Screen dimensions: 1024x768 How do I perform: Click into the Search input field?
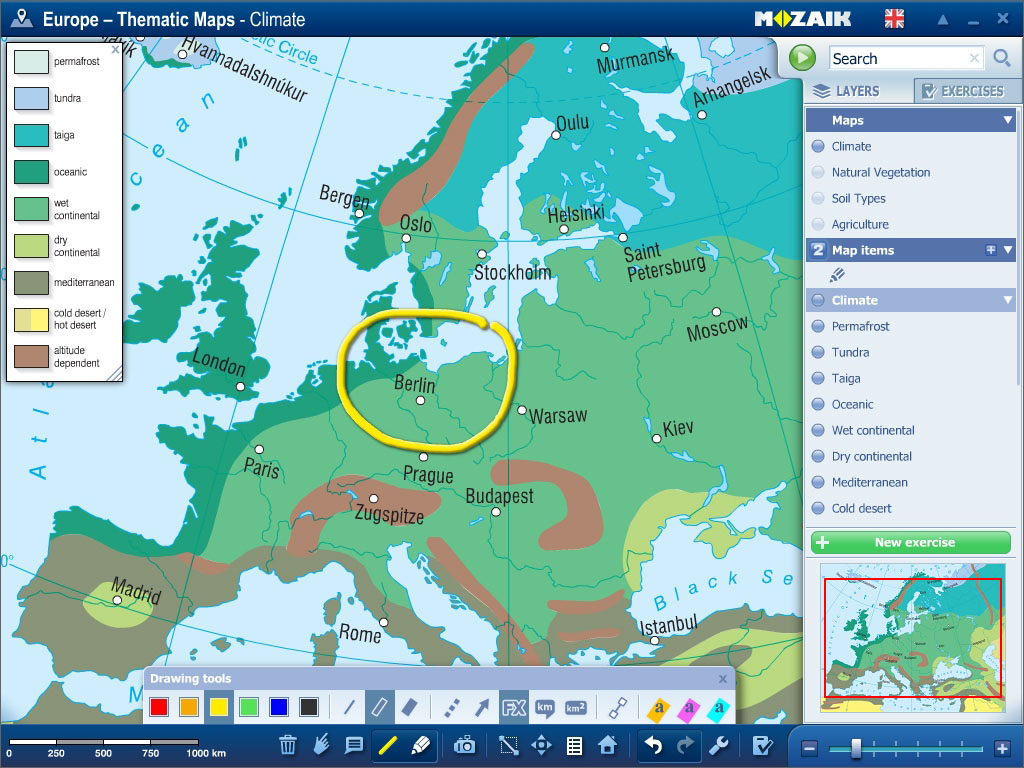897,59
